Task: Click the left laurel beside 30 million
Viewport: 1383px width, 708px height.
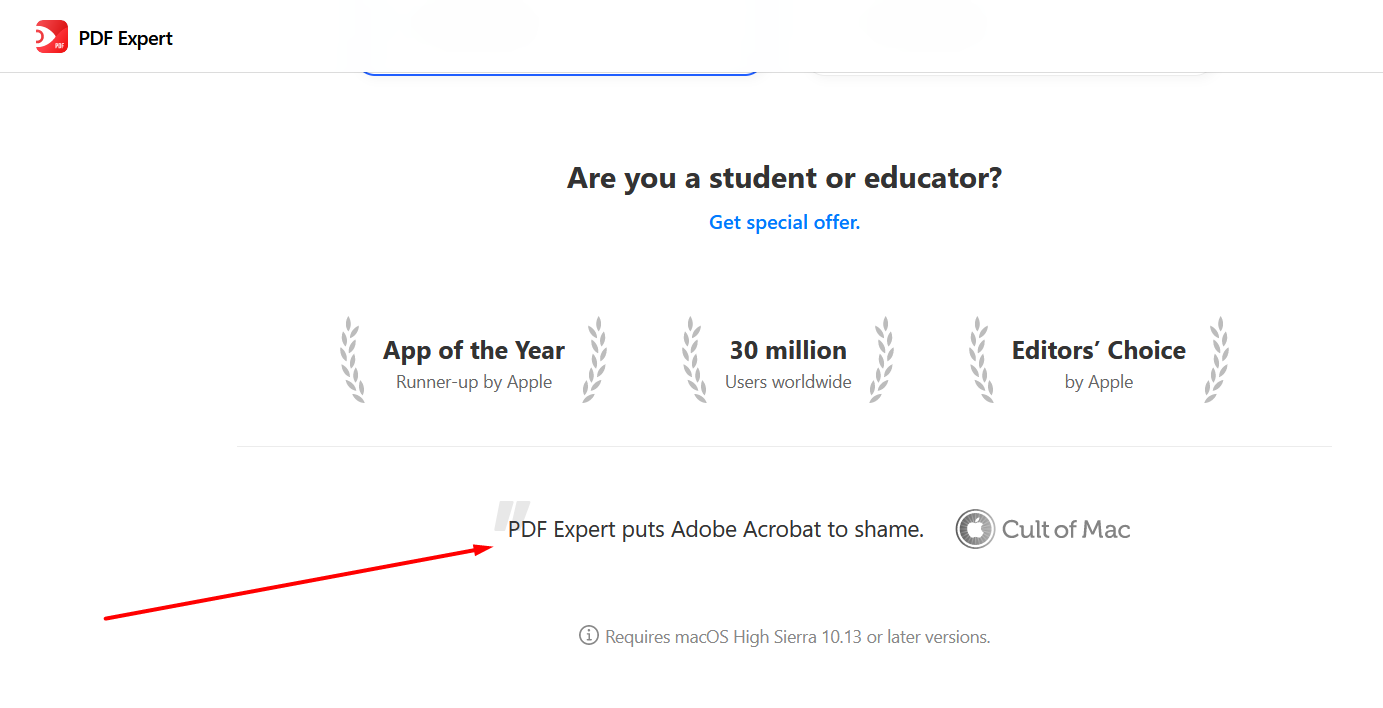Action: (694, 360)
